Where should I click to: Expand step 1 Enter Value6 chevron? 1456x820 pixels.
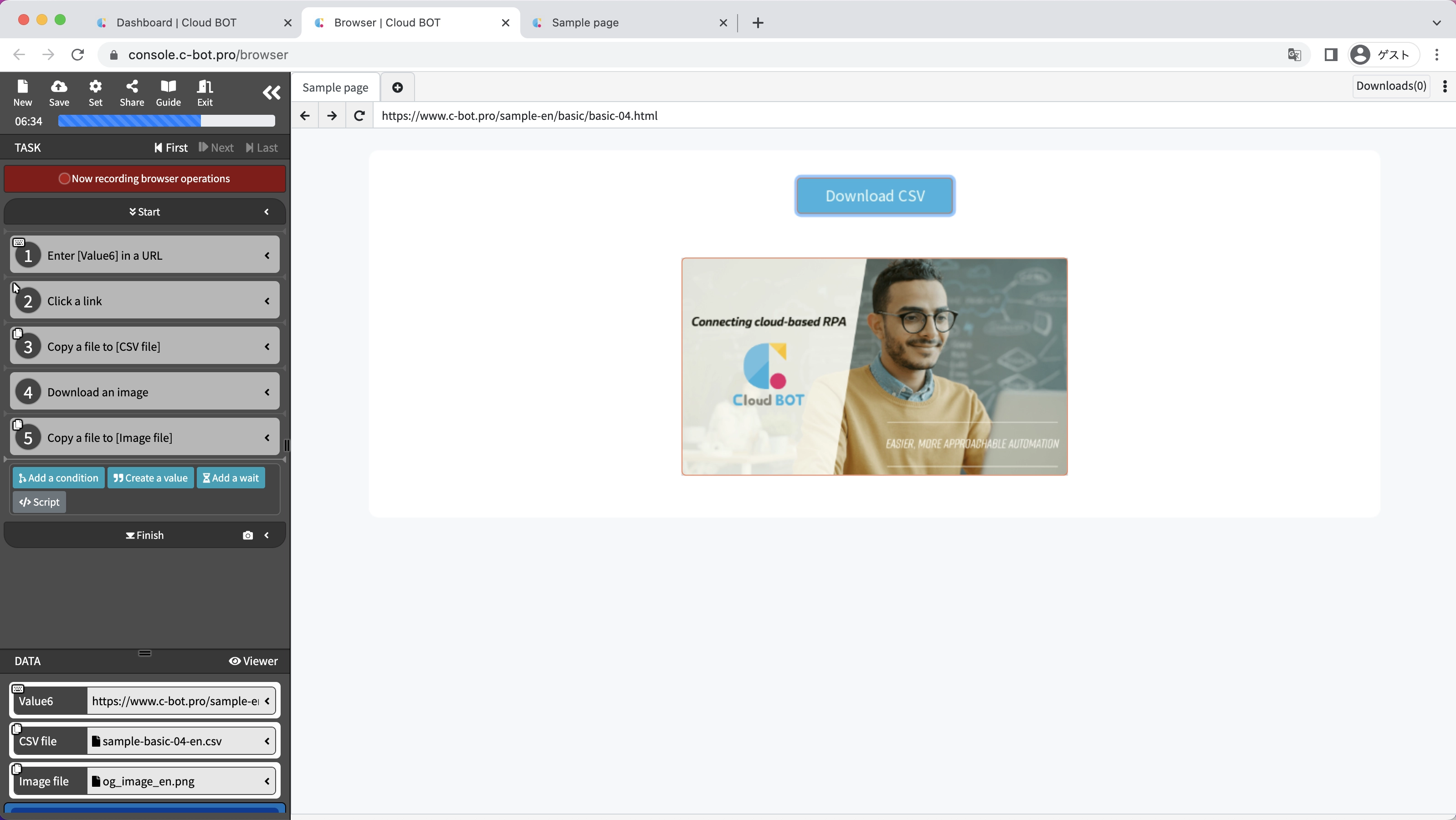pyautogui.click(x=267, y=256)
